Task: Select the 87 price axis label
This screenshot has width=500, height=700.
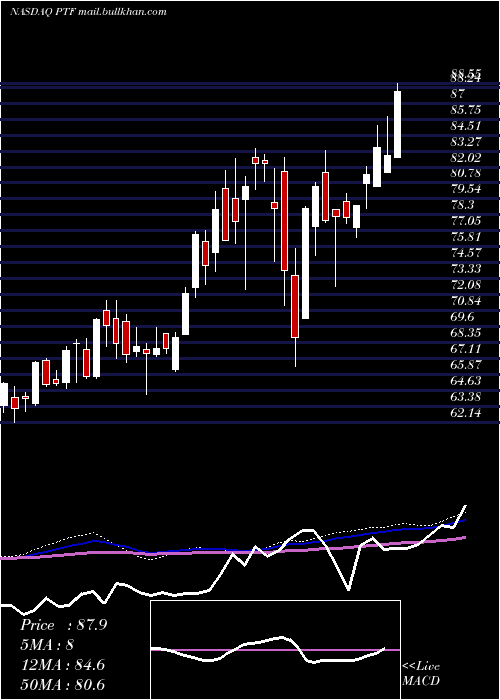Action: coord(458,94)
